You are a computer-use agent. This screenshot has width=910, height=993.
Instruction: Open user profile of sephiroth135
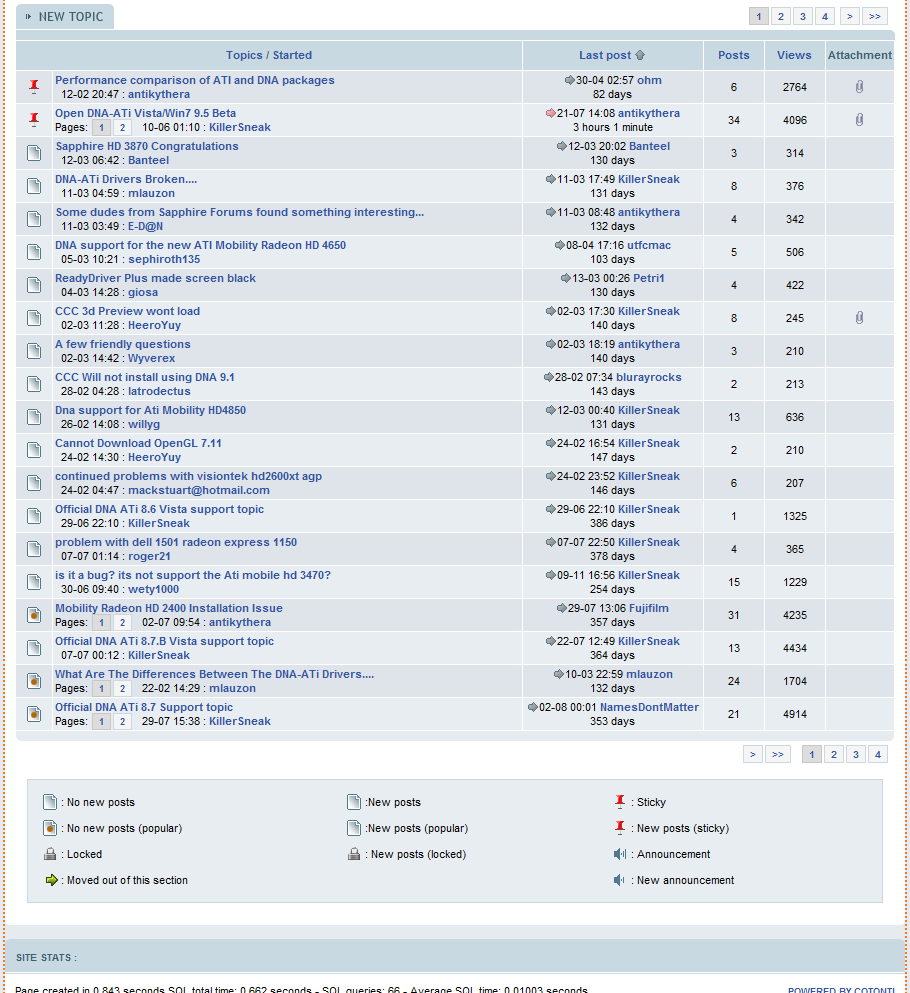click(x=164, y=259)
